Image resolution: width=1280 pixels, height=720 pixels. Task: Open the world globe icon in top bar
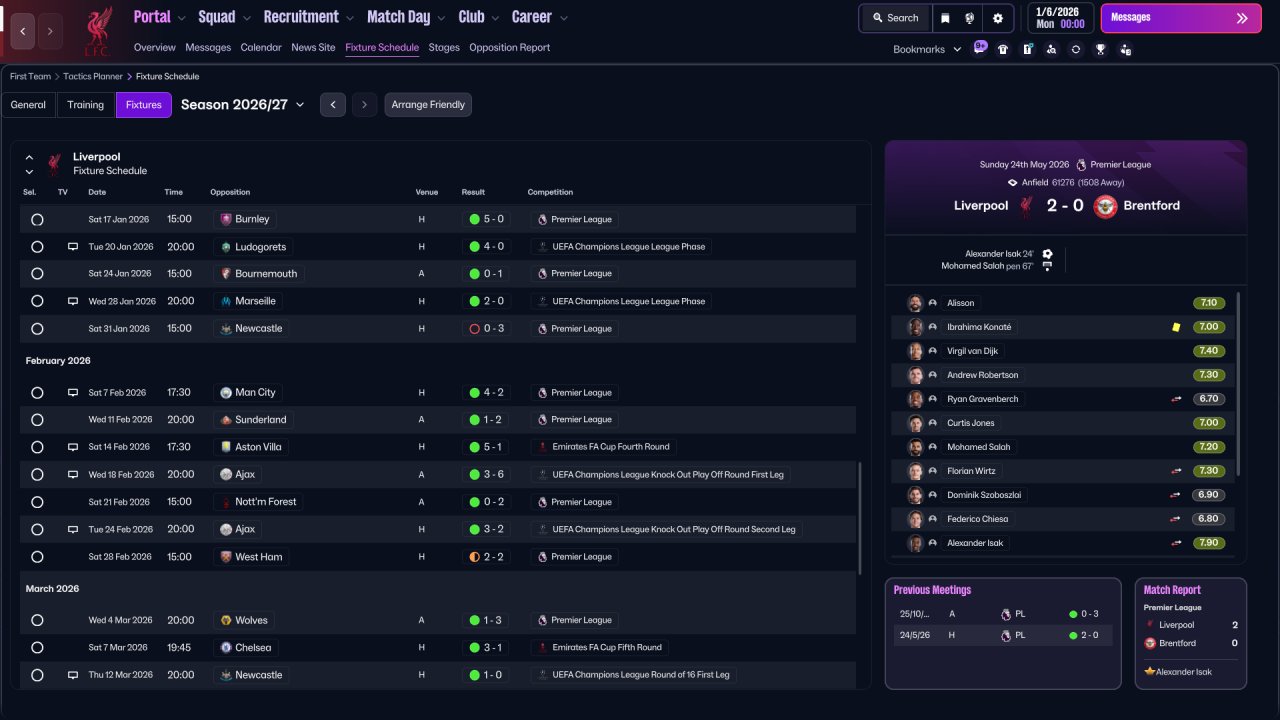(970, 18)
